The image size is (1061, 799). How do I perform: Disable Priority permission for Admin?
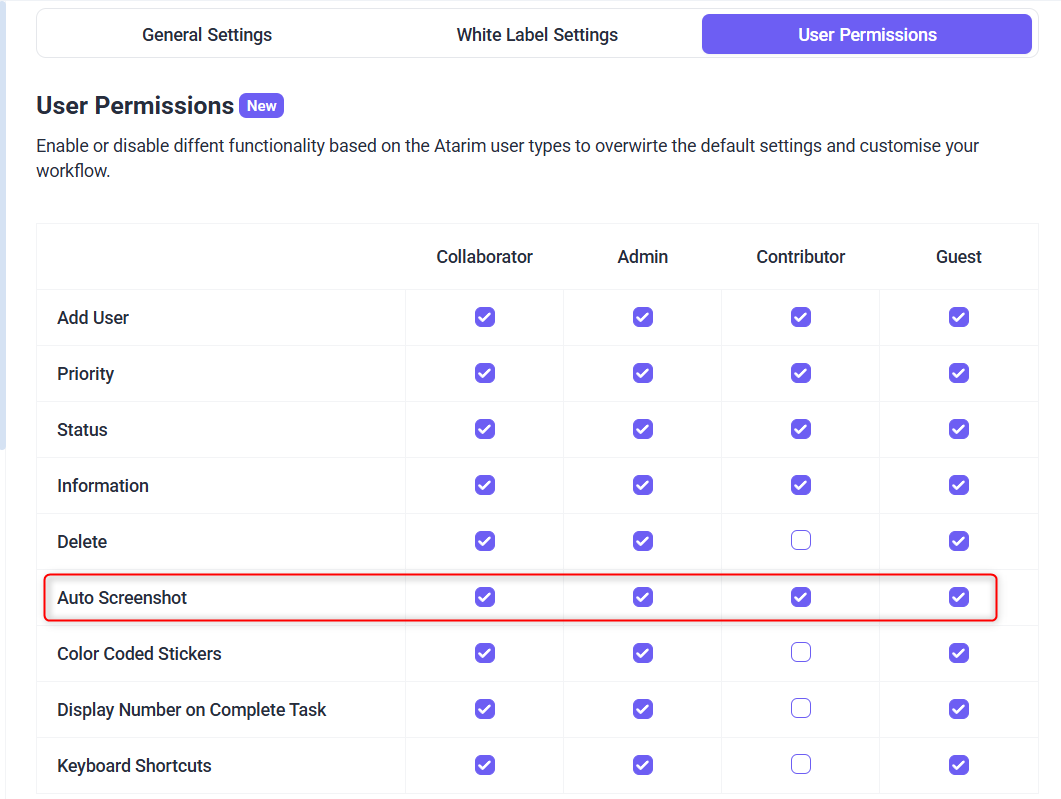[x=643, y=373]
